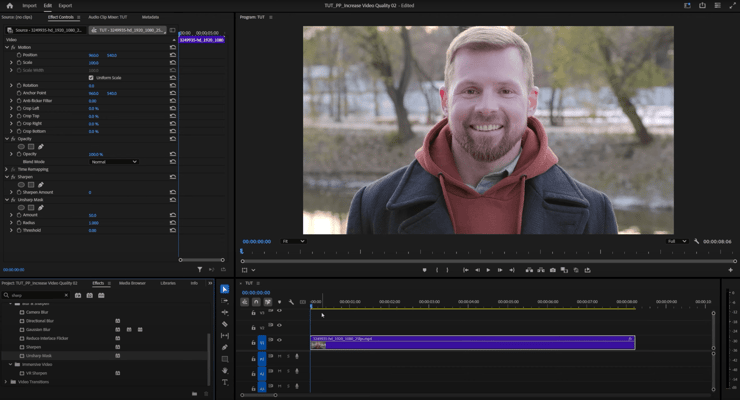Screen dimensions: 740x400
Task: Select the Razor tool
Action: click(225, 324)
